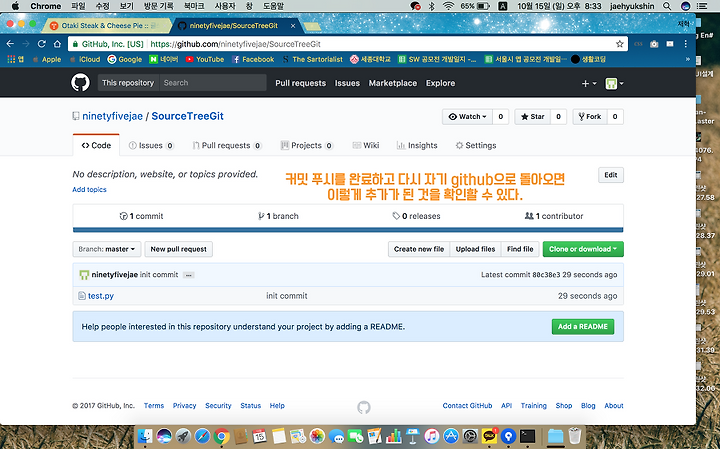Switch to the Wiki tab
This screenshot has height=449, width=720.
[x=366, y=146]
